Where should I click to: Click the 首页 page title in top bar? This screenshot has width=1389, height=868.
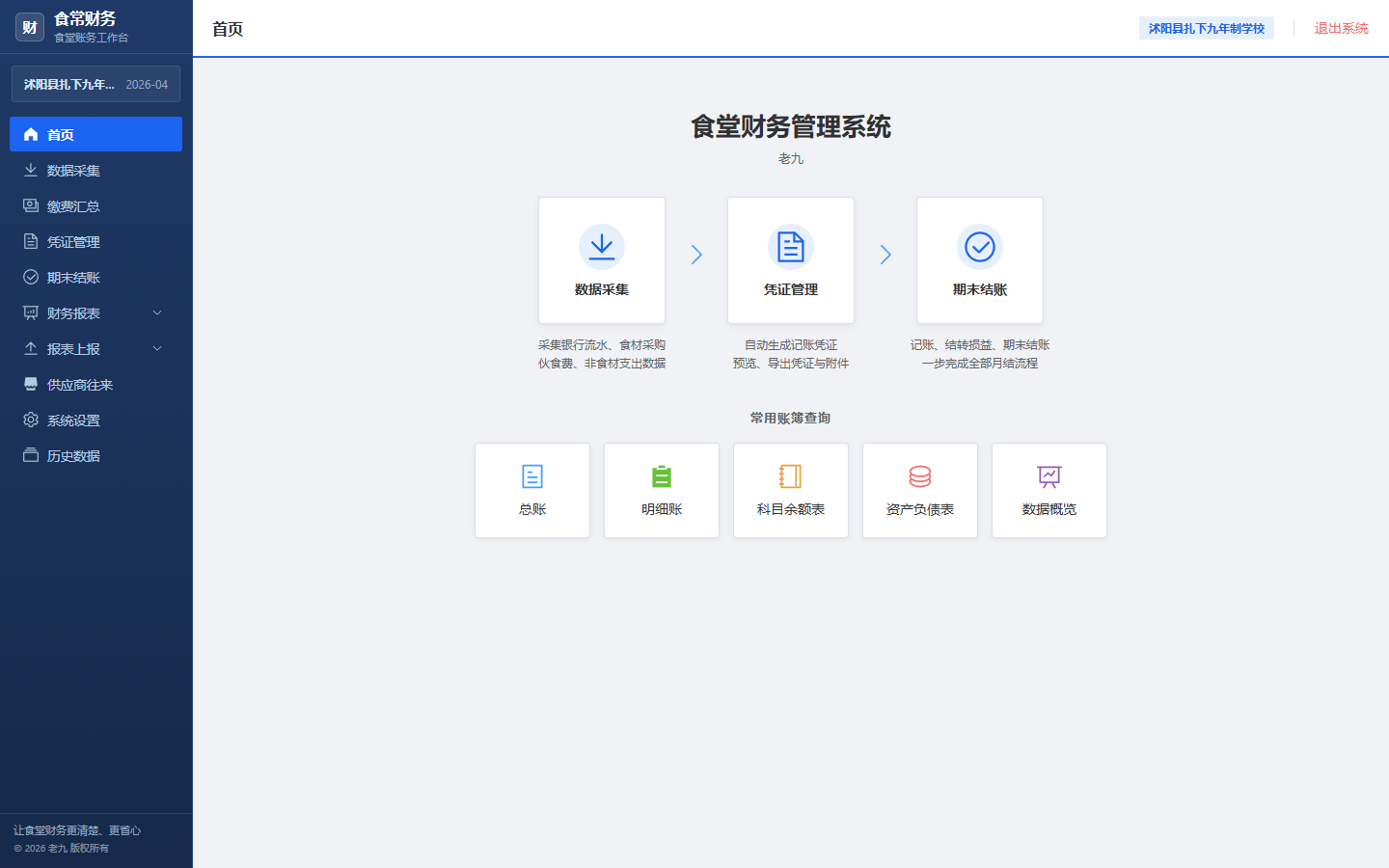click(x=228, y=29)
